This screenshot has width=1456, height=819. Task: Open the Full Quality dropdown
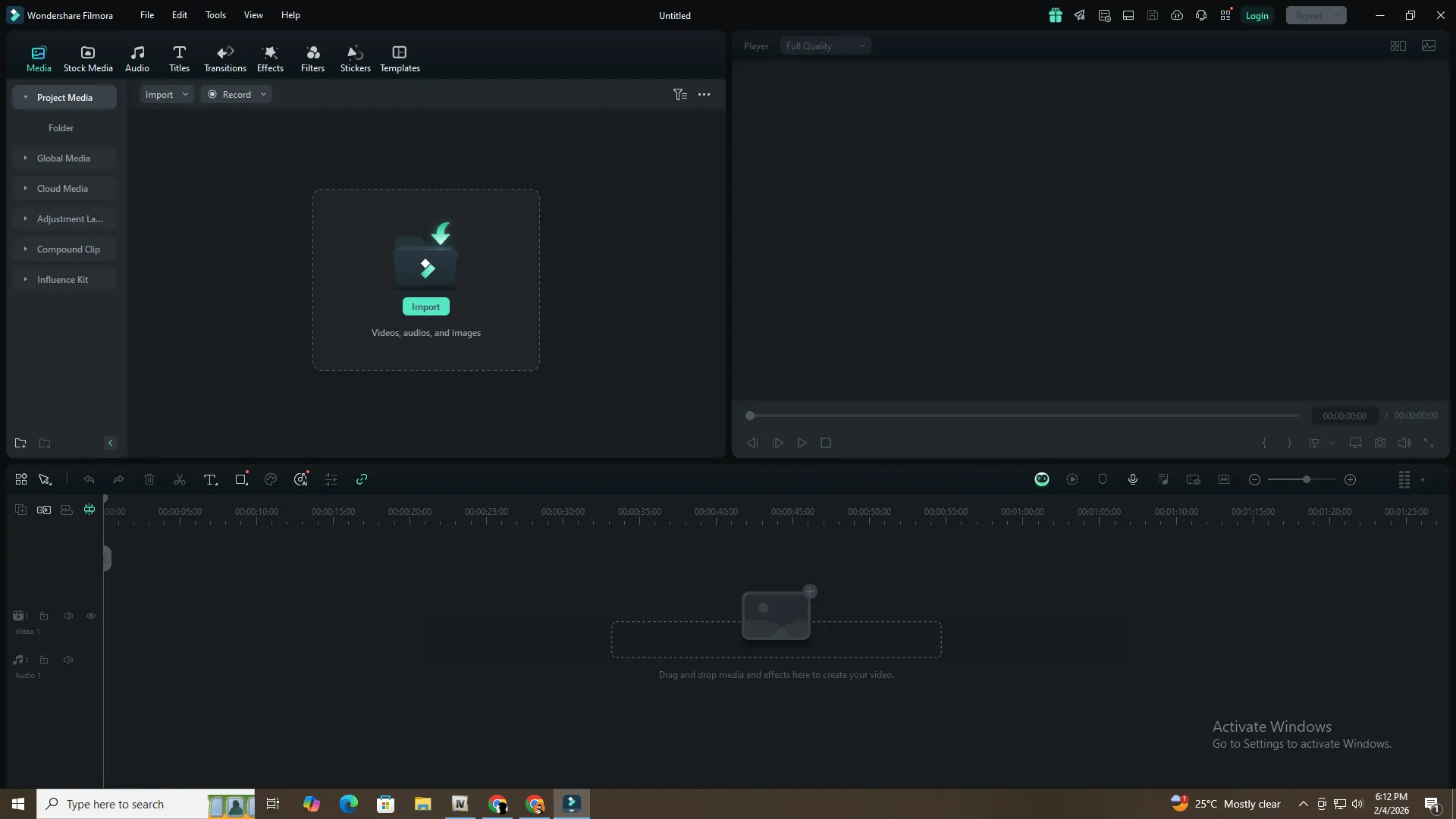click(825, 46)
